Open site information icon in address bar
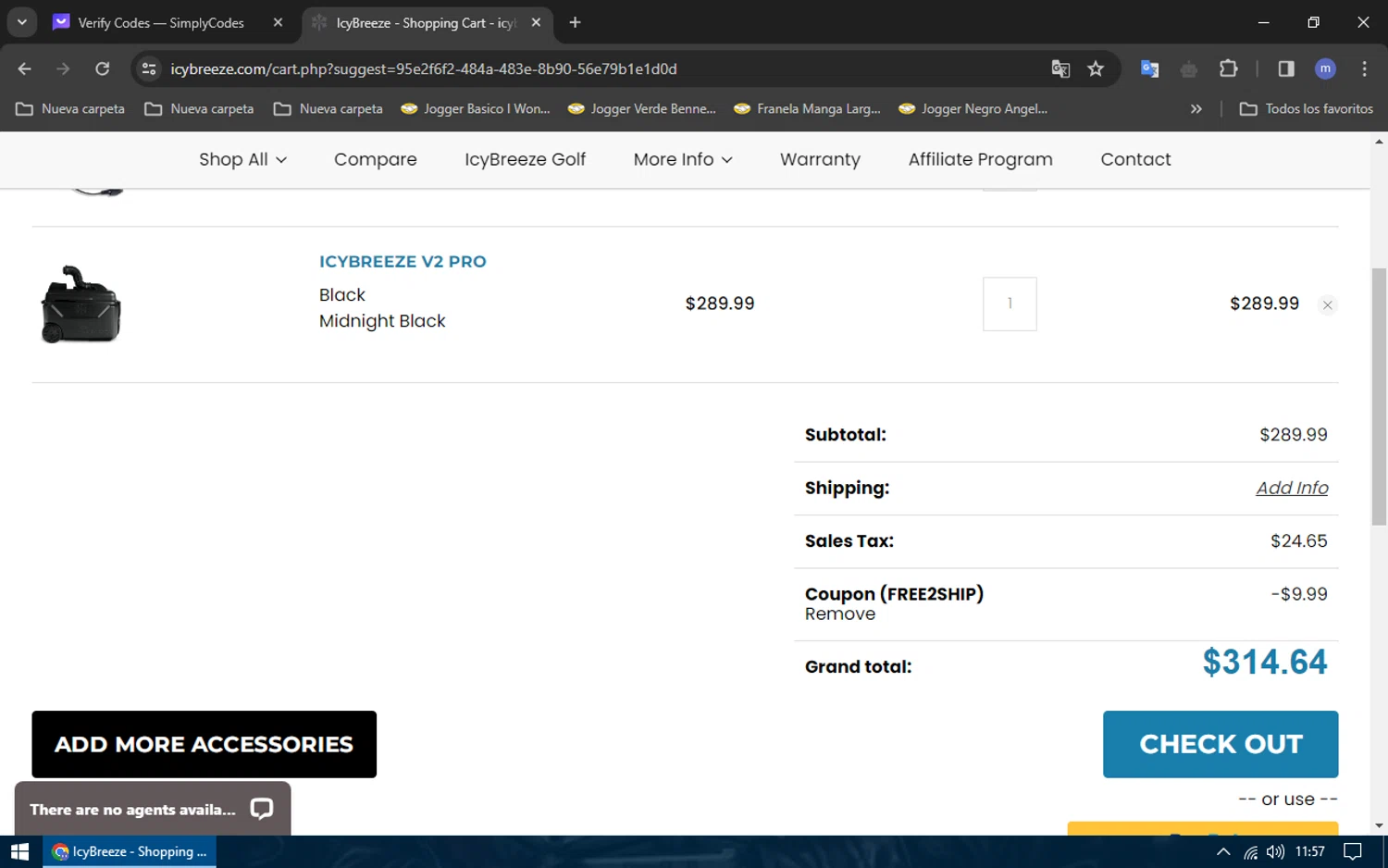 149,68
